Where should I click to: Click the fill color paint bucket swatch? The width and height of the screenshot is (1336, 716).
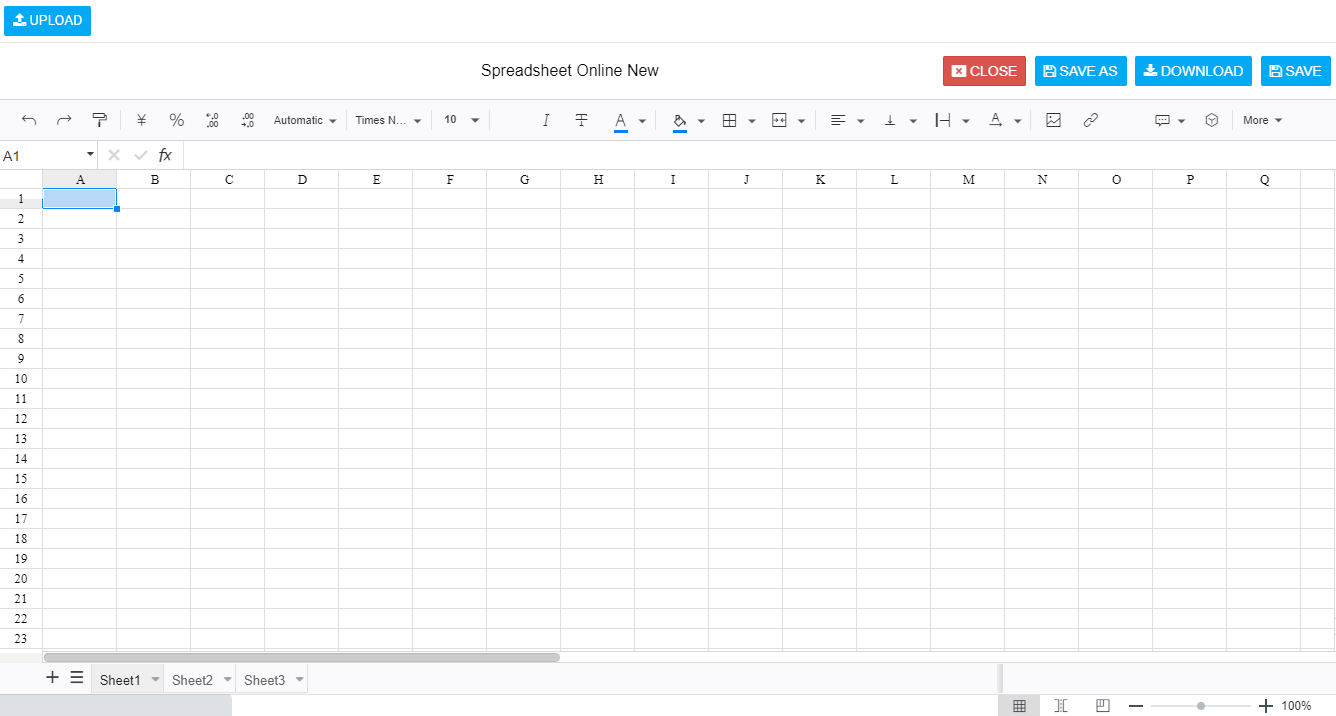pos(680,120)
